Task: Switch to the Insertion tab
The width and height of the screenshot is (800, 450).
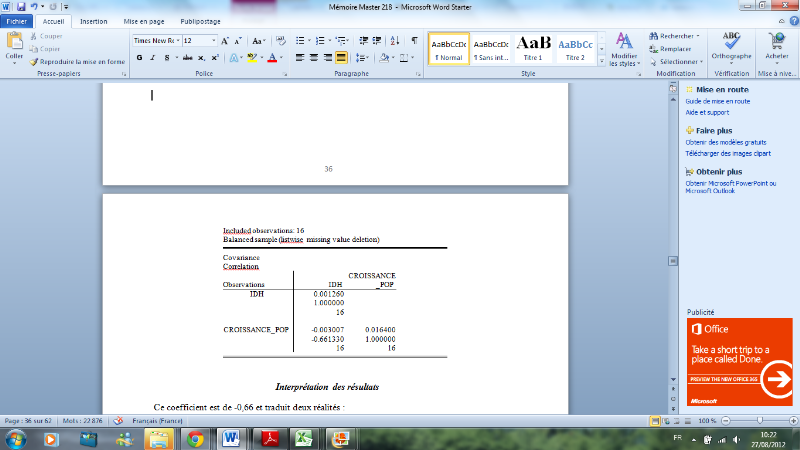Action: point(93,20)
